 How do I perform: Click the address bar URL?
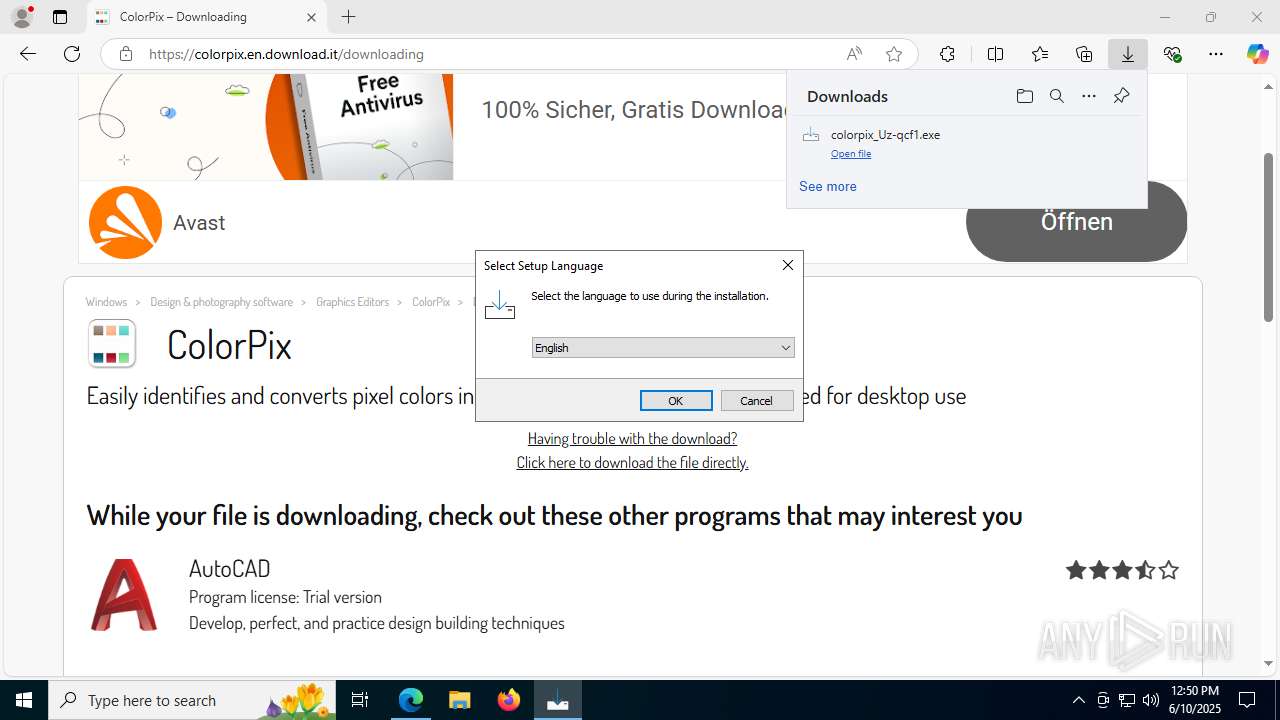coord(286,54)
